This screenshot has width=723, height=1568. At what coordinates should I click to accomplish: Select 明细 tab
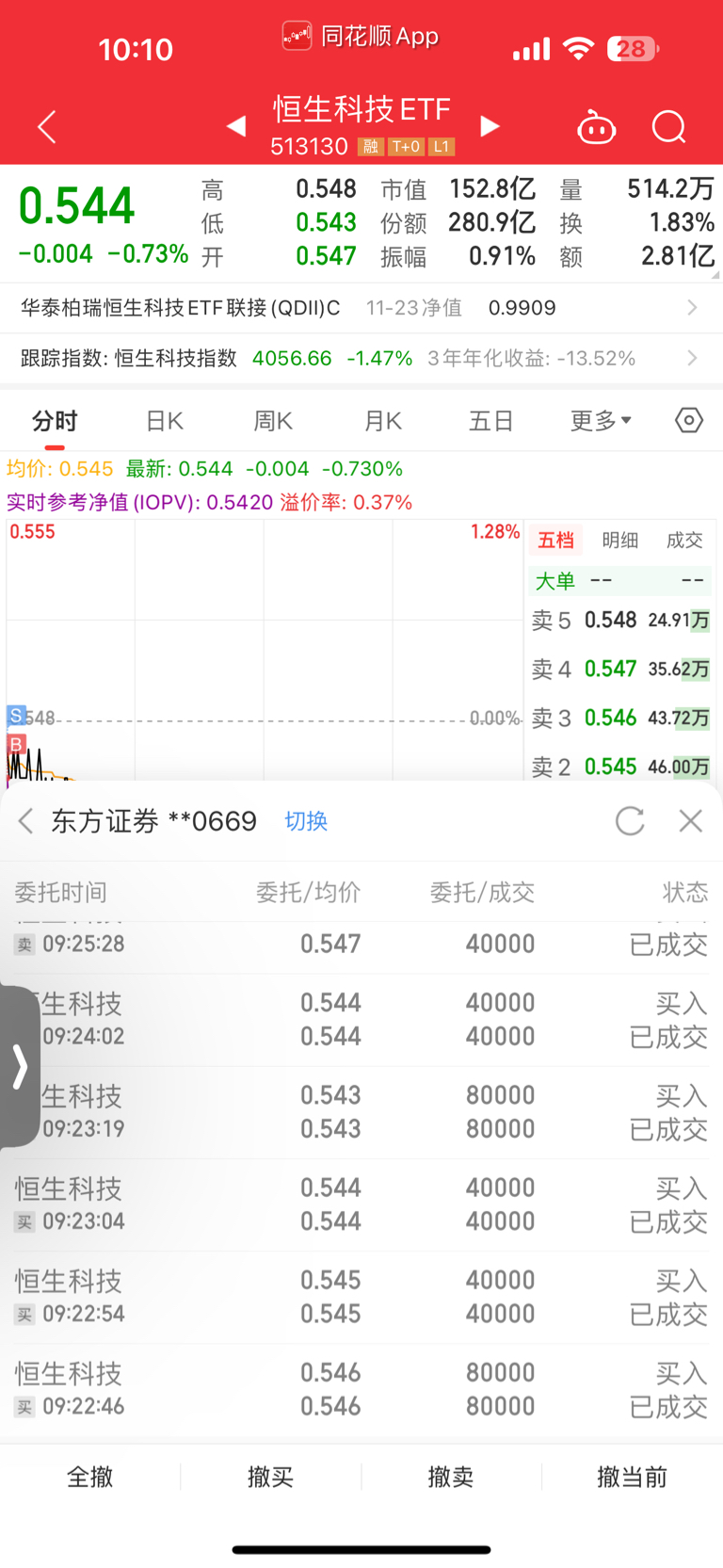tap(620, 540)
